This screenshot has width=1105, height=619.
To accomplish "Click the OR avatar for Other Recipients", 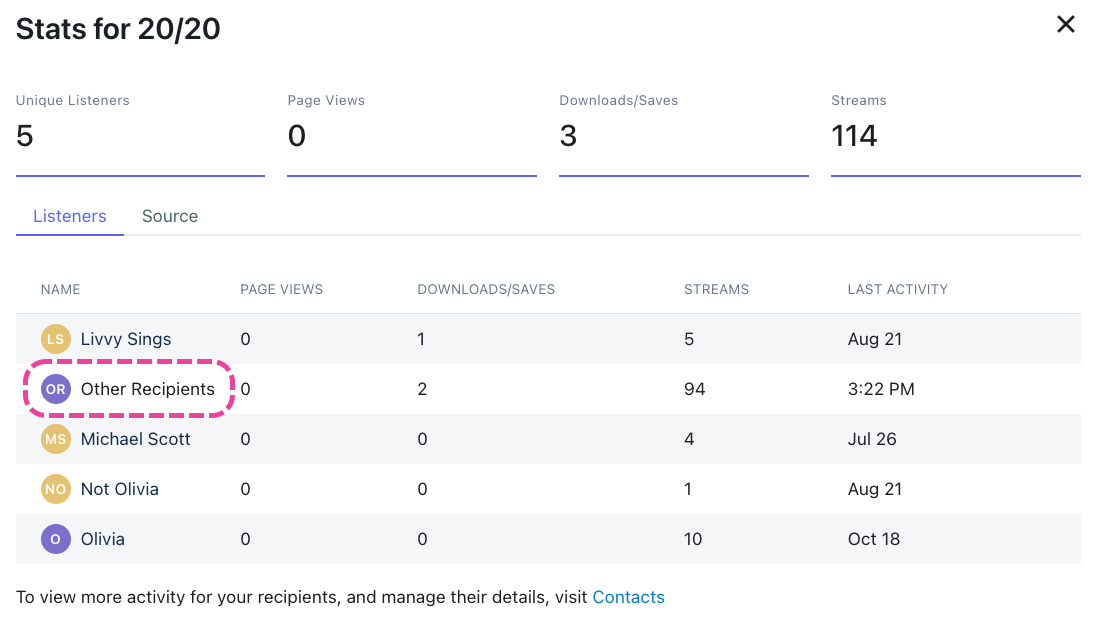I will (x=55, y=389).
